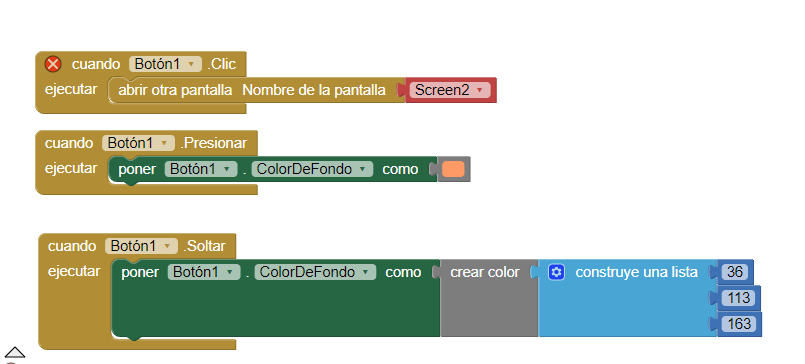Open the gear mutator on construye una lista

point(556,272)
